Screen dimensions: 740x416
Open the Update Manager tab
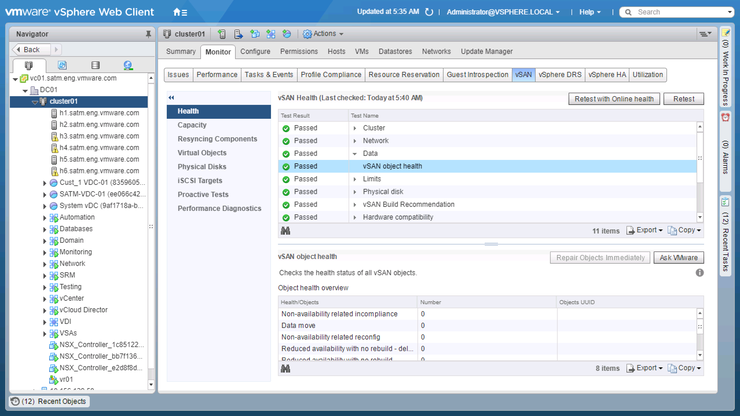pos(487,51)
